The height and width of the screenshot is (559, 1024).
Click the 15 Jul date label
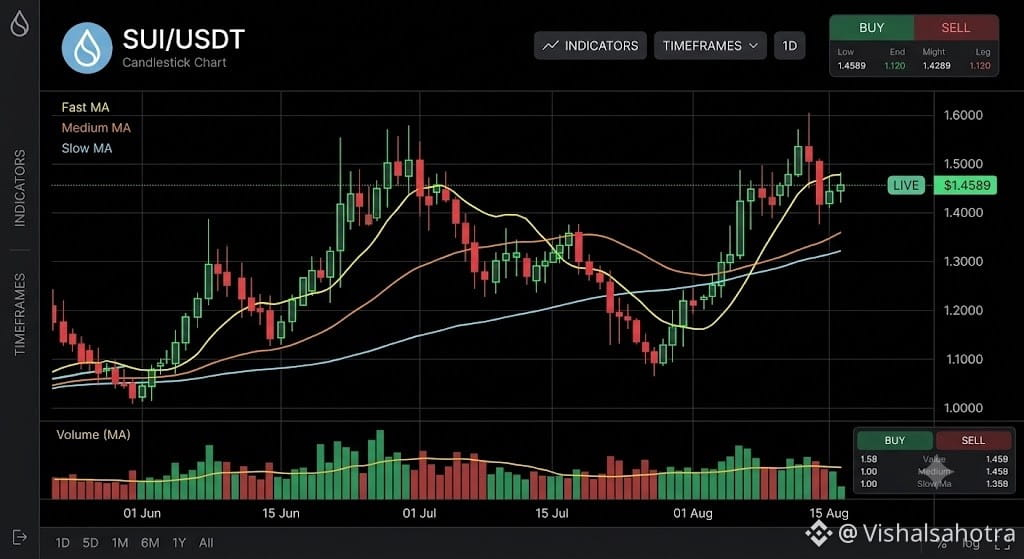click(x=552, y=513)
